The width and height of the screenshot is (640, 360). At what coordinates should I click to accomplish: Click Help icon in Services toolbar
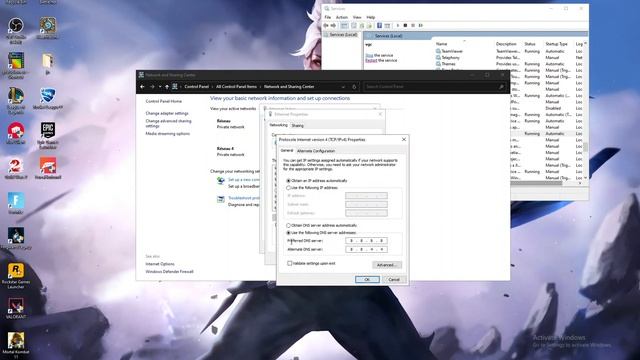click(x=379, y=25)
